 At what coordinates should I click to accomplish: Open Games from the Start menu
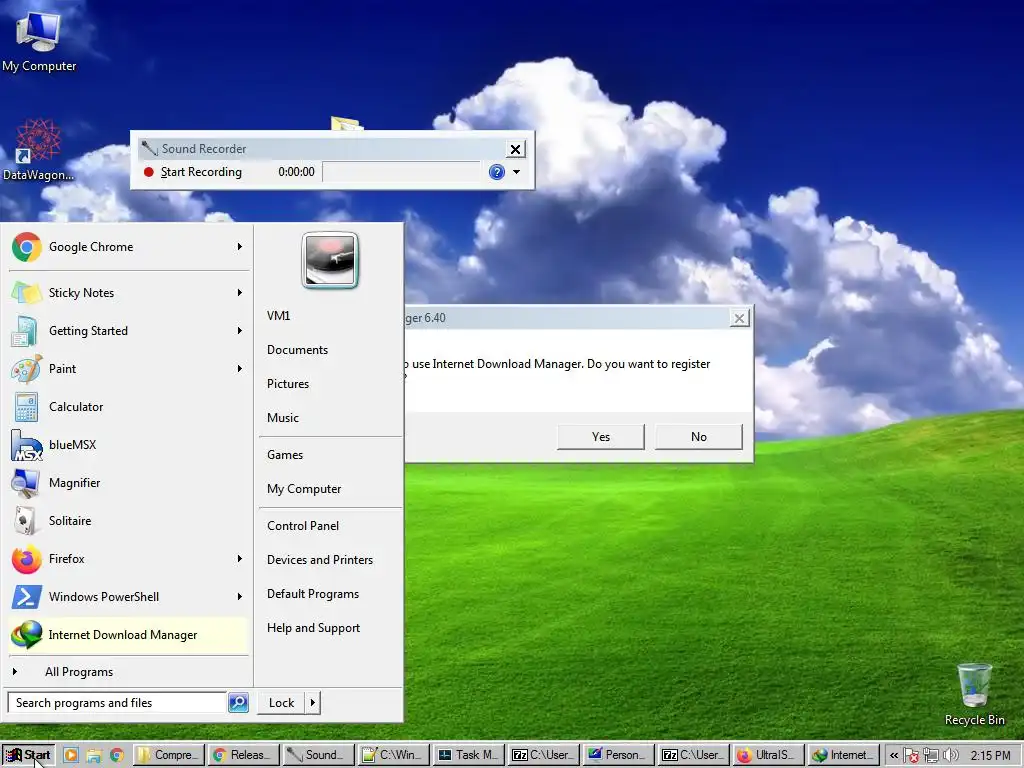(x=285, y=455)
